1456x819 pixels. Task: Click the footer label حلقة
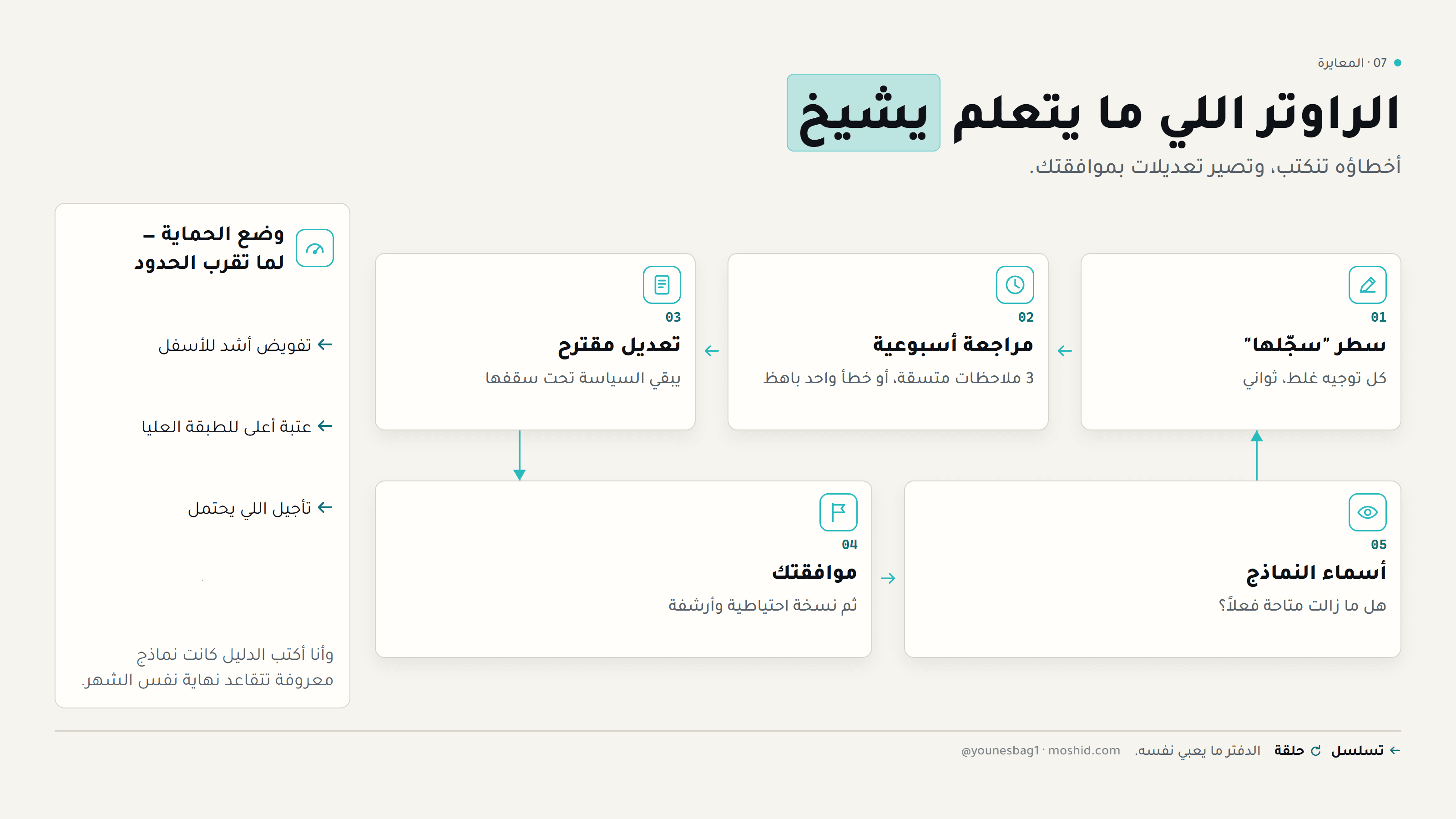[x=1289, y=751]
